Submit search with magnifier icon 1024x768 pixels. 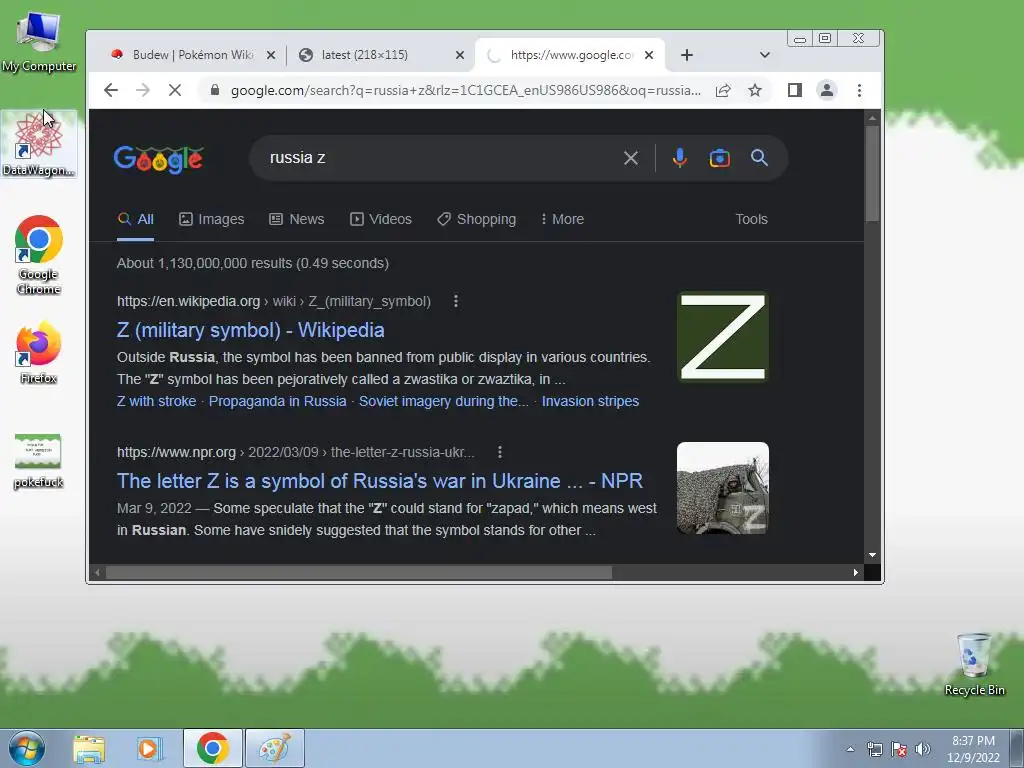click(x=759, y=158)
